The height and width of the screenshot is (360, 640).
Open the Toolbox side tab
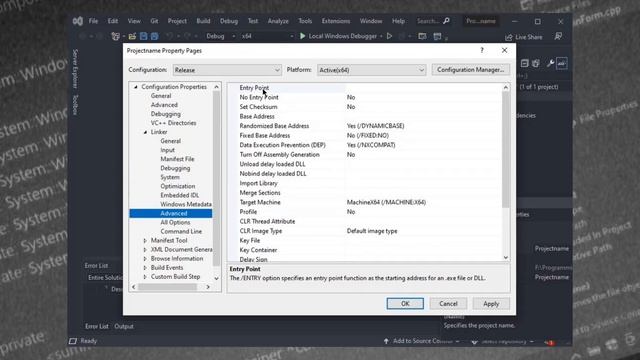click(75, 105)
